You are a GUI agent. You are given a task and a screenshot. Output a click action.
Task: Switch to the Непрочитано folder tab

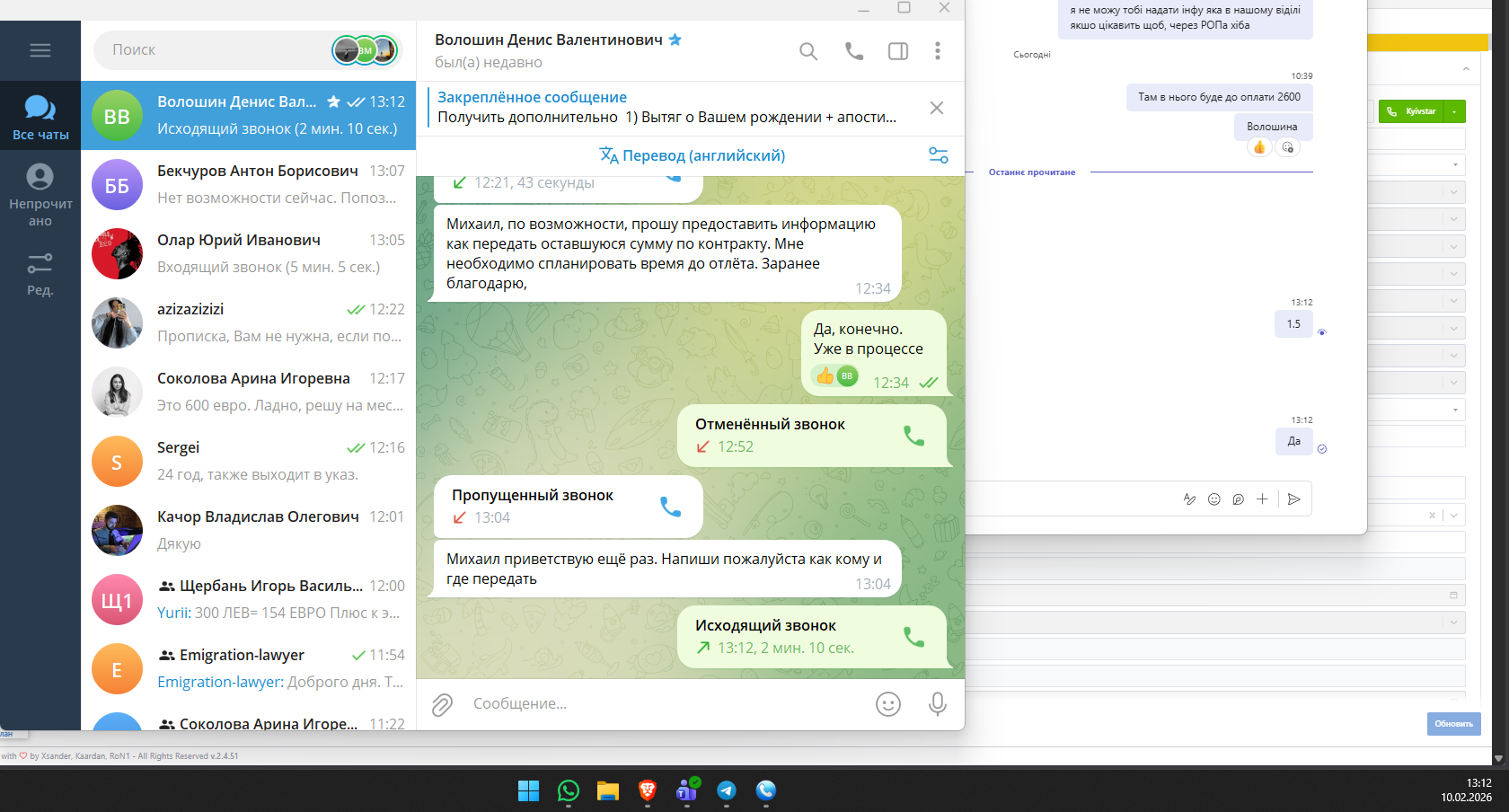pos(40,195)
